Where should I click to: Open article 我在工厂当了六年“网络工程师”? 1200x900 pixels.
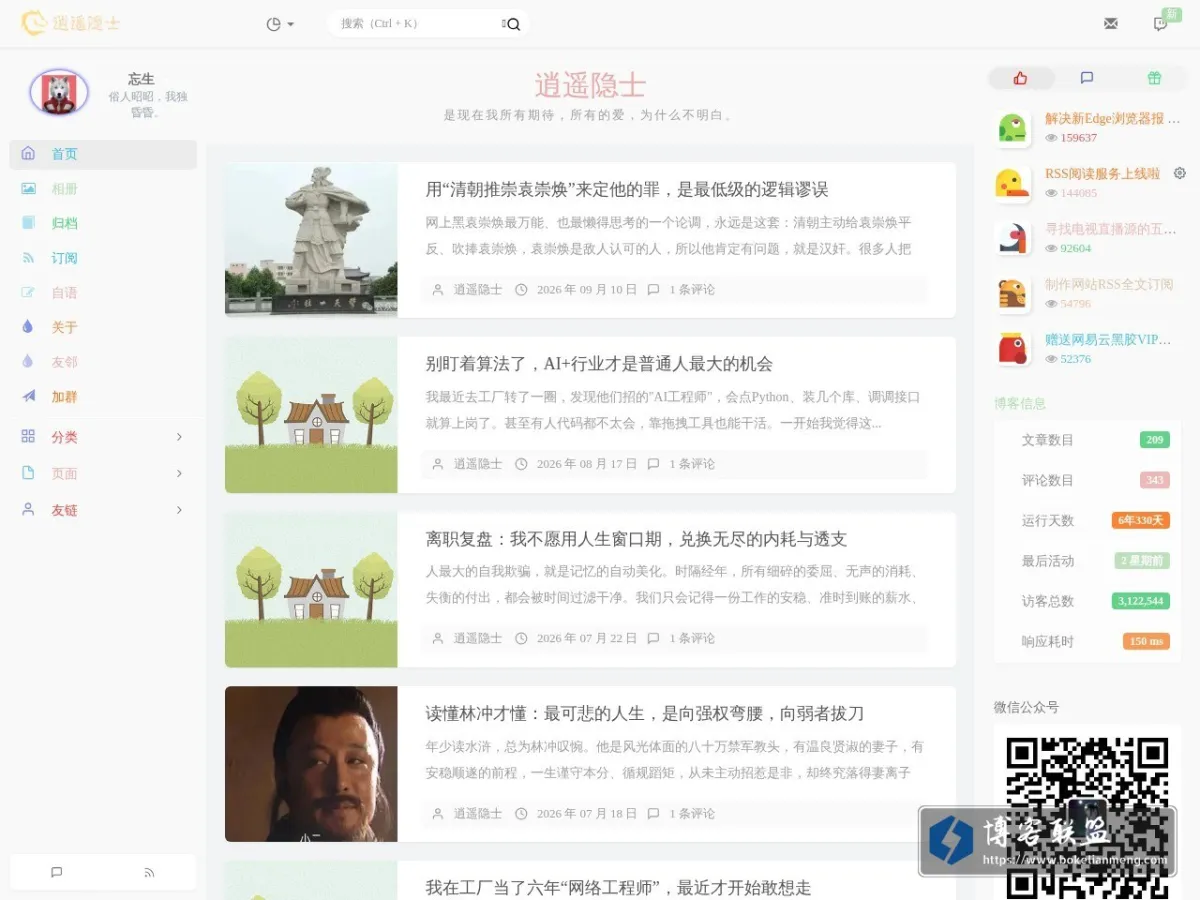pos(618,888)
